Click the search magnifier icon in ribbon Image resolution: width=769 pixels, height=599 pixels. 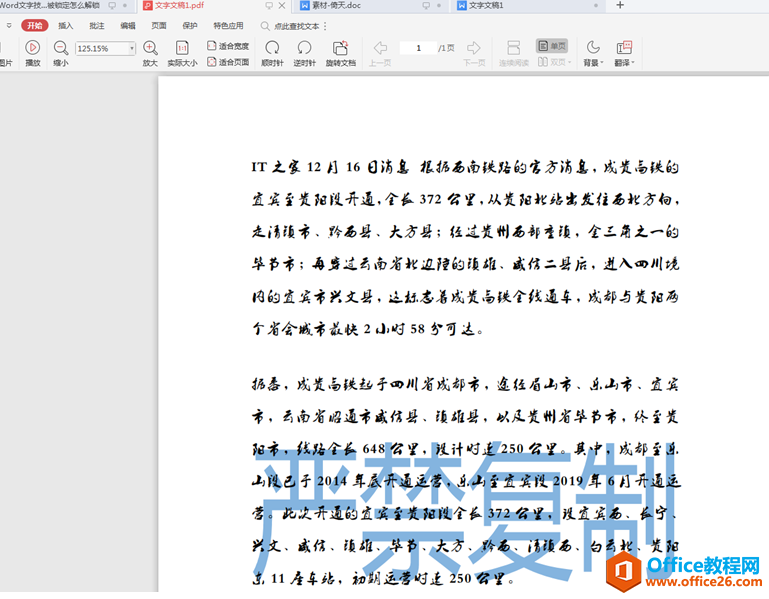(265, 26)
